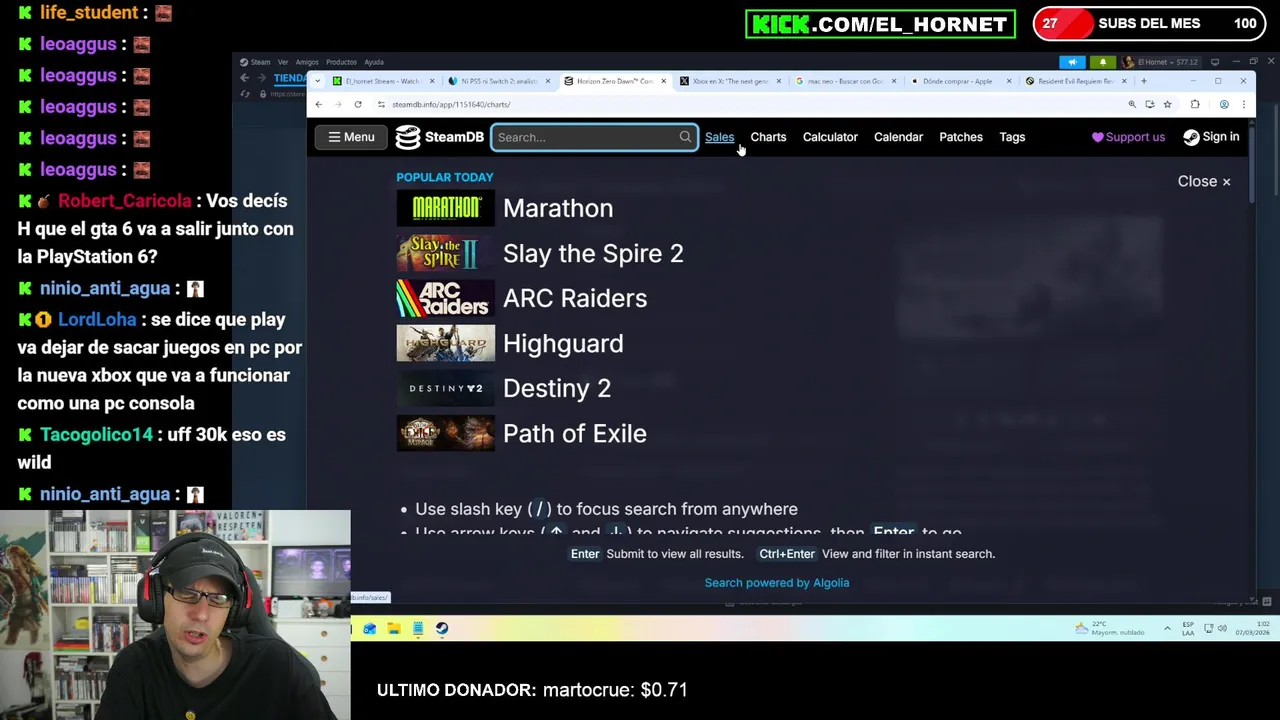Click the Destiny 2 thumbnail
Screen dimensions: 1280x720
tap(445, 388)
